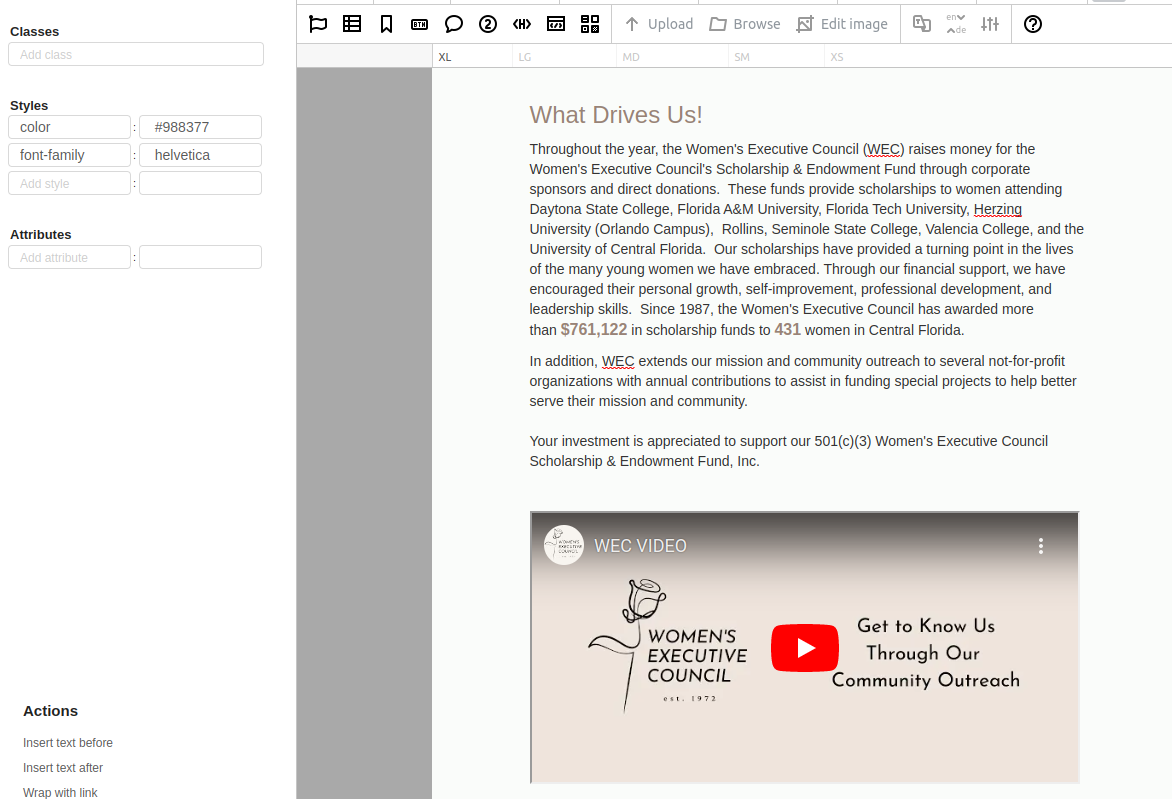The image size is (1172, 799).
Task: Select the XS breakpoint tab
Action: click(x=837, y=57)
